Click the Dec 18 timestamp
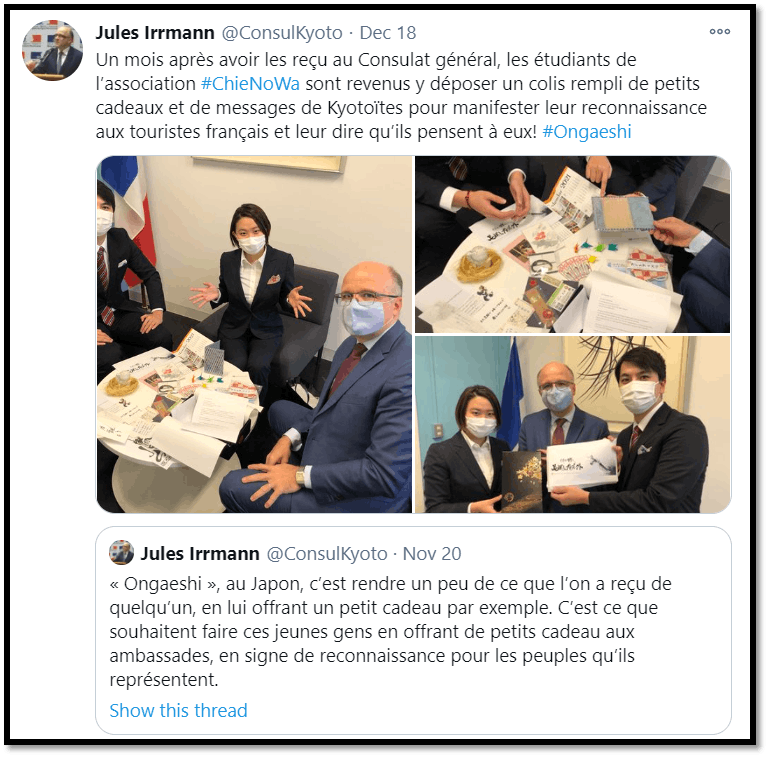Screen dimensions: 768x757 click(x=387, y=33)
